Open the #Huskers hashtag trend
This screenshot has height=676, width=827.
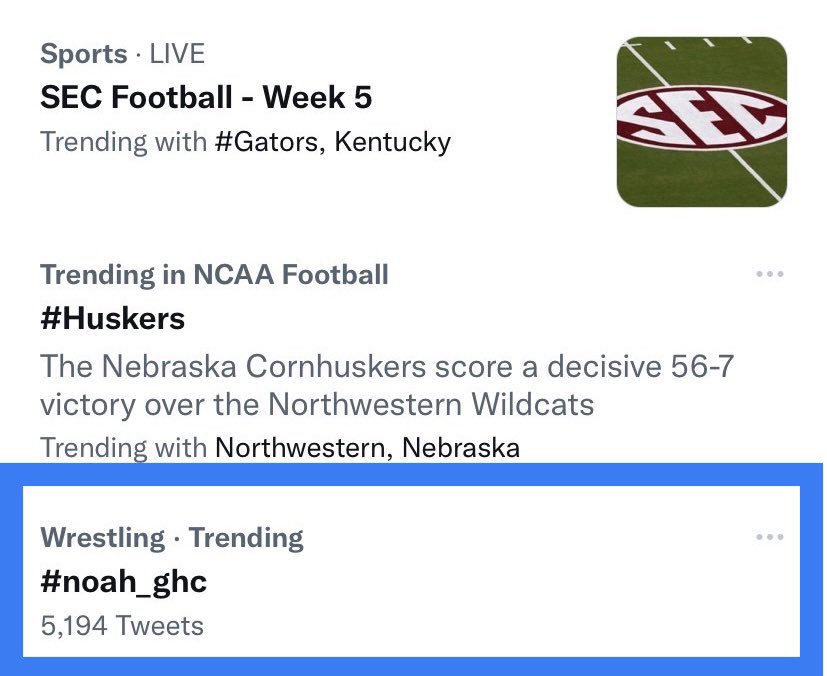[112, 318]
